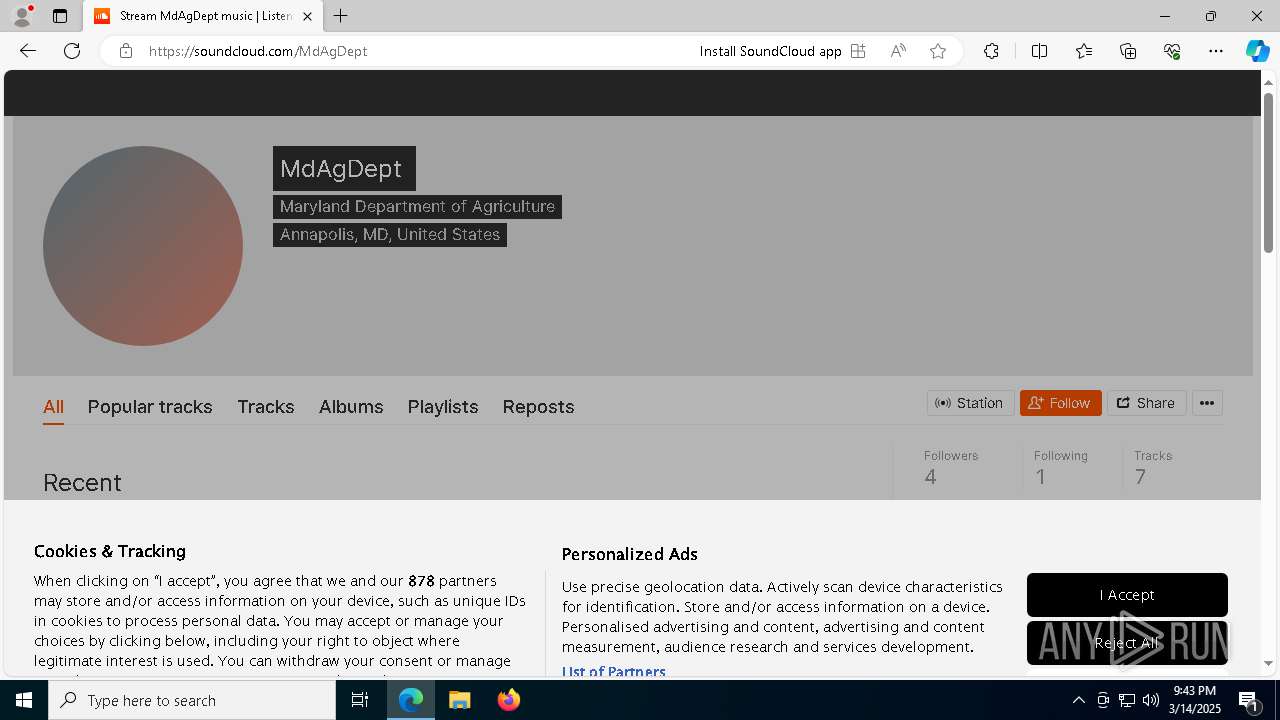Click the MdAgDept profile avatar
The image size is (1280, 720).
pos(143,246)
